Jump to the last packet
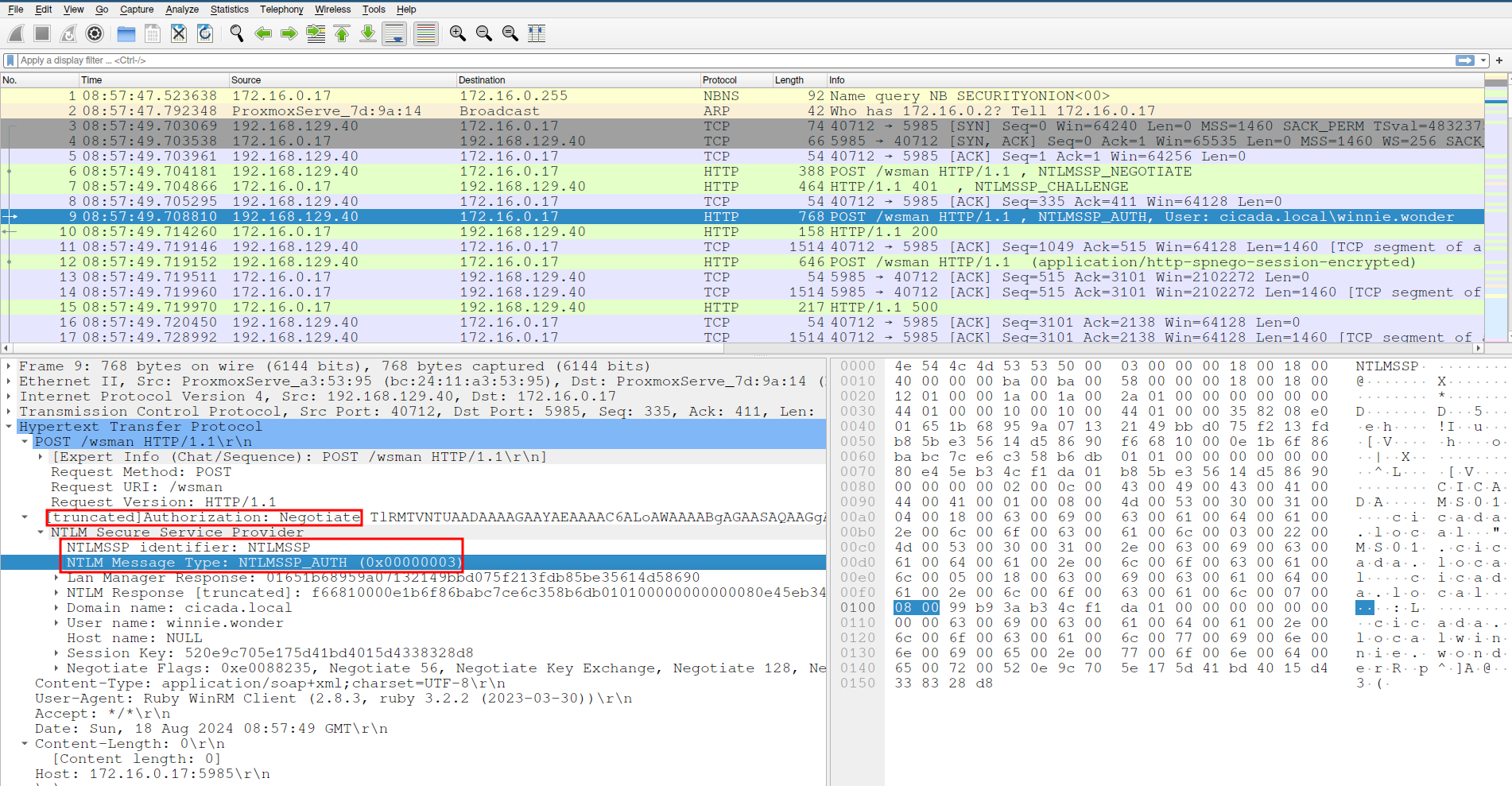 pyautogui.click(x=368, y=33)
